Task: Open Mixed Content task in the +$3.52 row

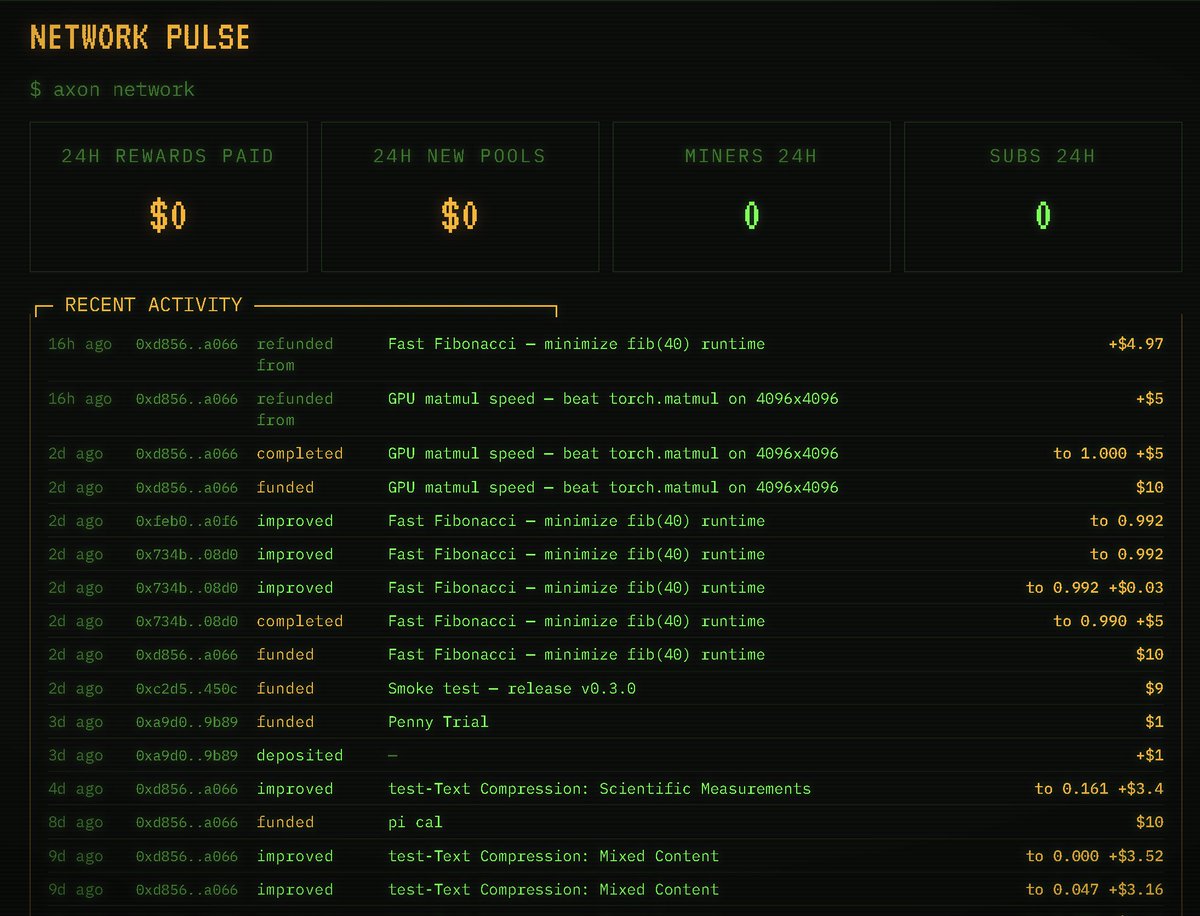Action: click(553, 856)
